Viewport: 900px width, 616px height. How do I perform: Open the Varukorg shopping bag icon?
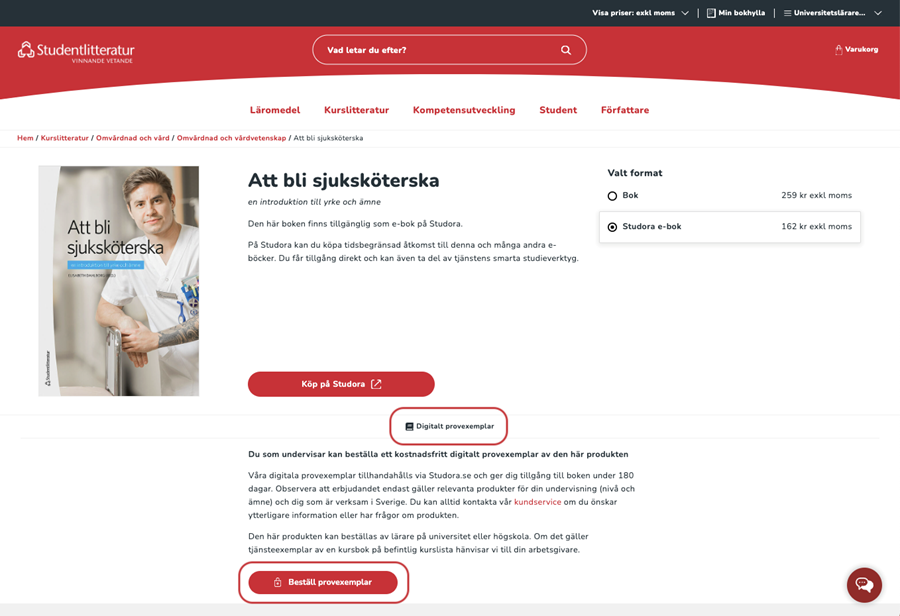tap(839, 50)
